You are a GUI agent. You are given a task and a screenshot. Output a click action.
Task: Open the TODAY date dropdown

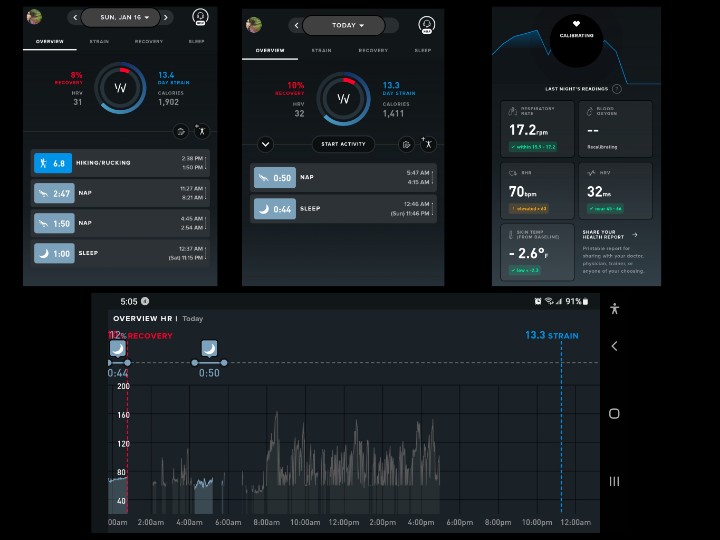(343, 25)
